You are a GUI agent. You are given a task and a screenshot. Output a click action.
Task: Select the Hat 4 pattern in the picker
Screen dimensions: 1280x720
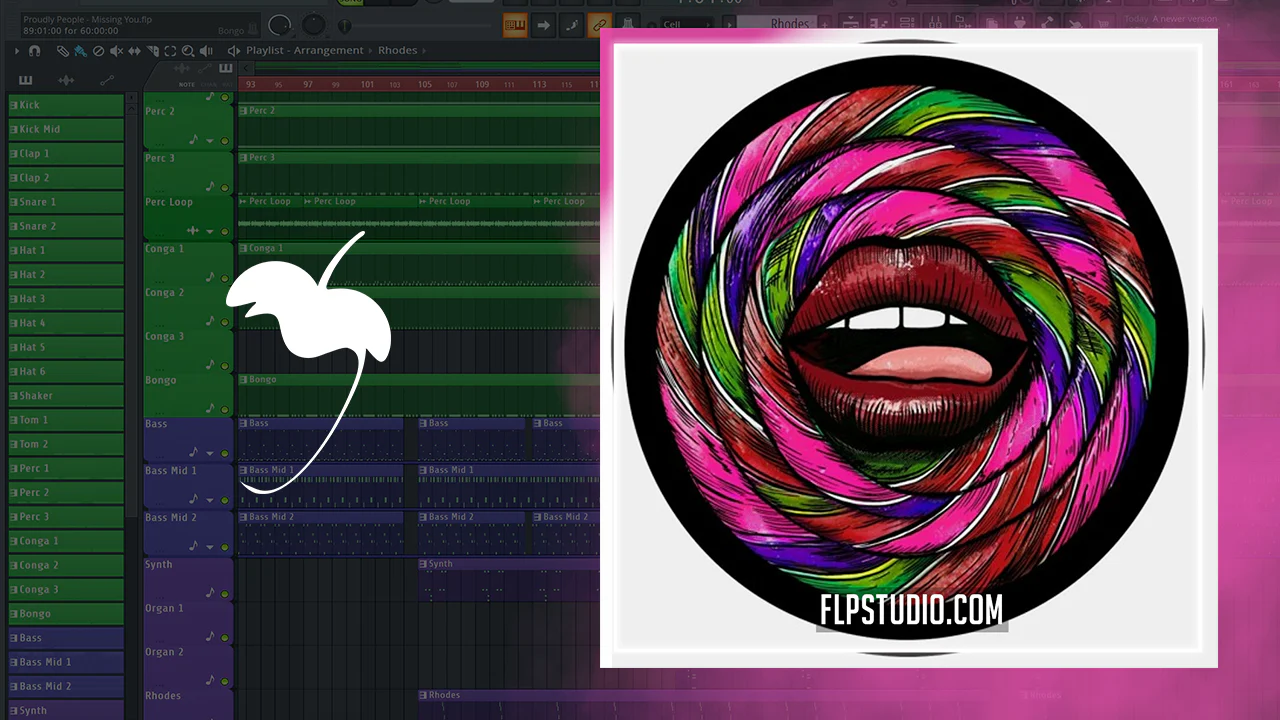[66, 323]
